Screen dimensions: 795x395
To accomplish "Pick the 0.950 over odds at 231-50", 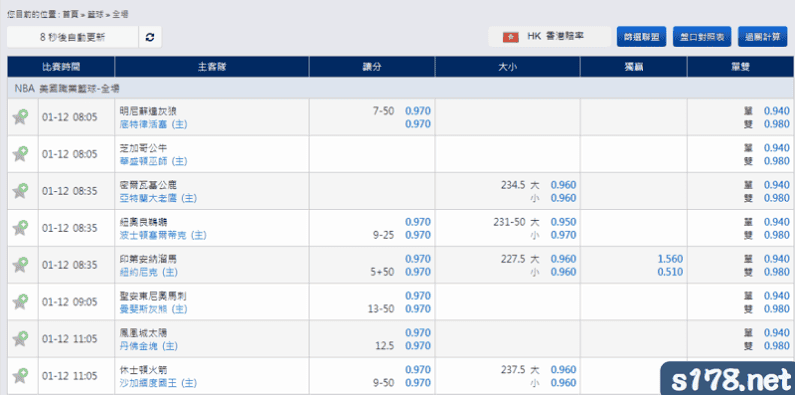I will click(563, 222).
